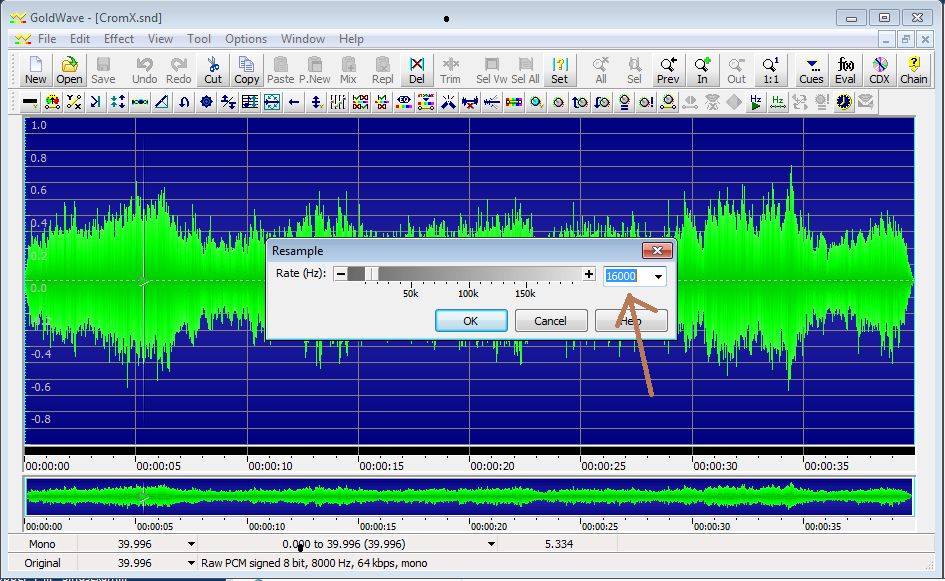Launch the CDX audio extraction icon

coord(879,70)
